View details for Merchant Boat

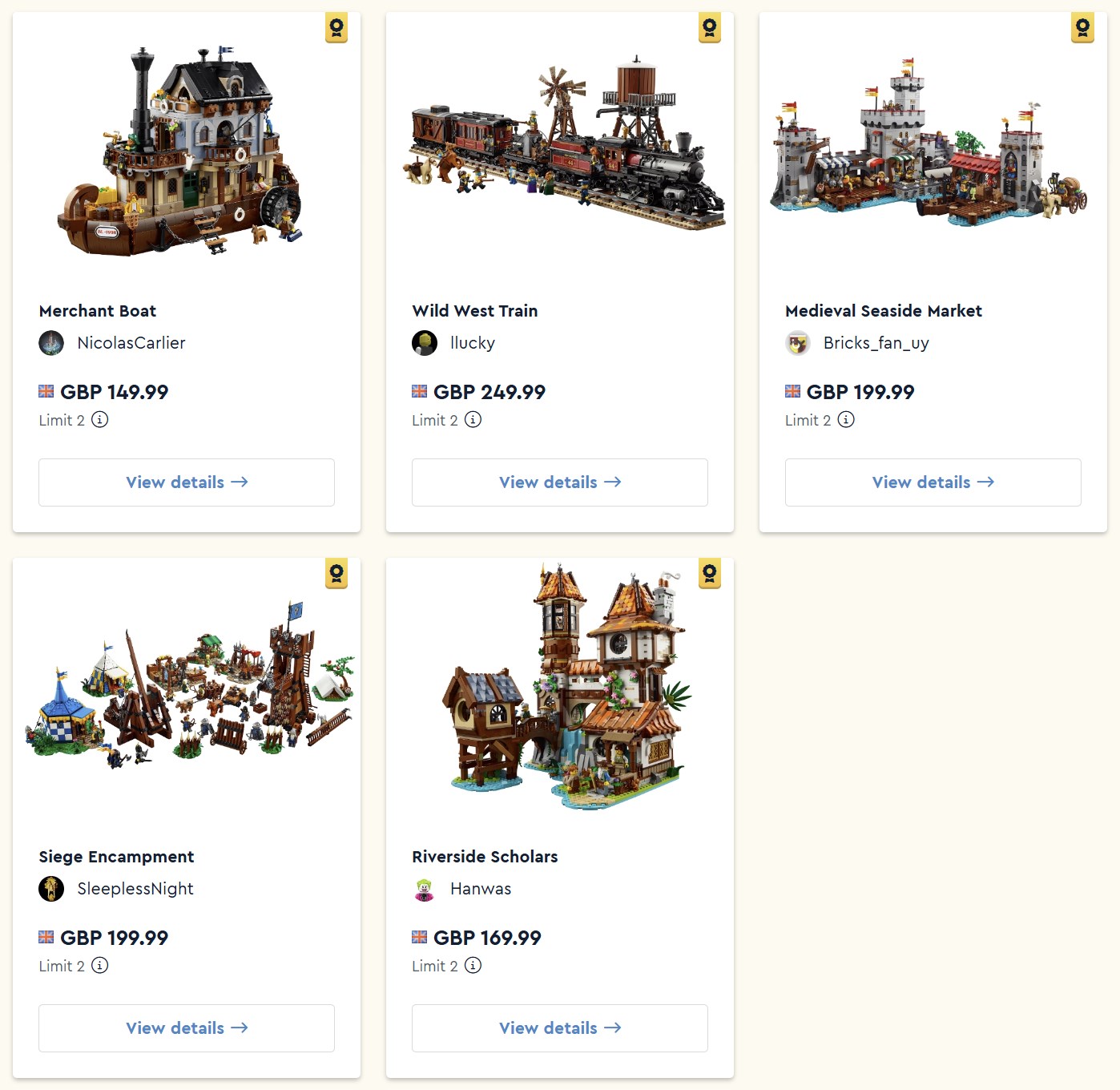pos(187,482)
